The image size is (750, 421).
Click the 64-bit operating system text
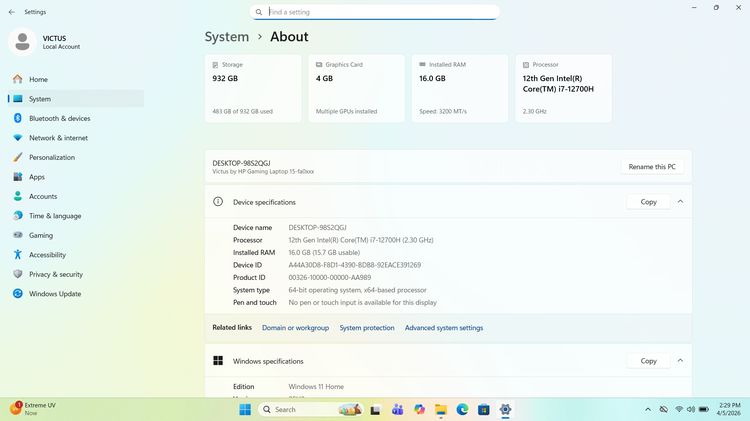(x=357, y=290)
